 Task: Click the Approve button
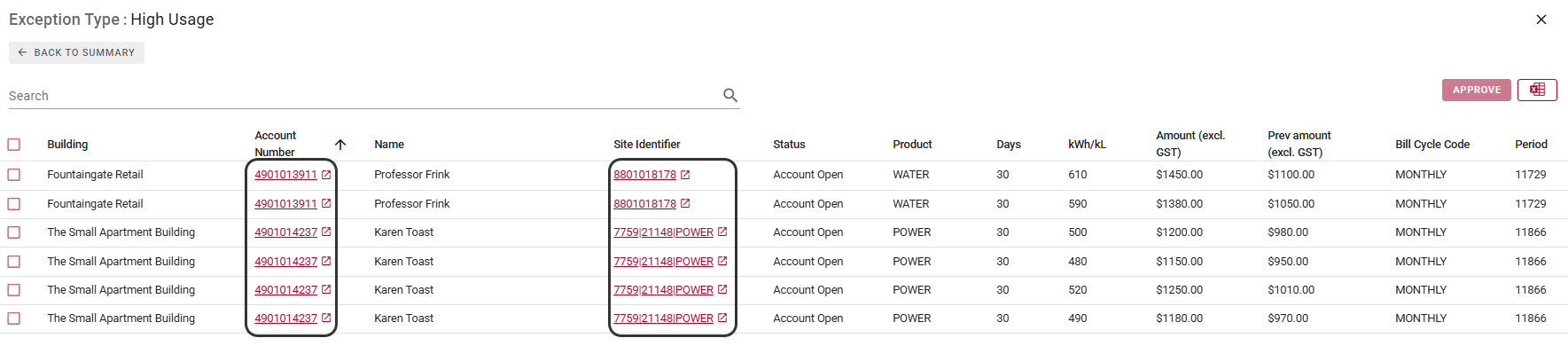[x=1476, y=90]
